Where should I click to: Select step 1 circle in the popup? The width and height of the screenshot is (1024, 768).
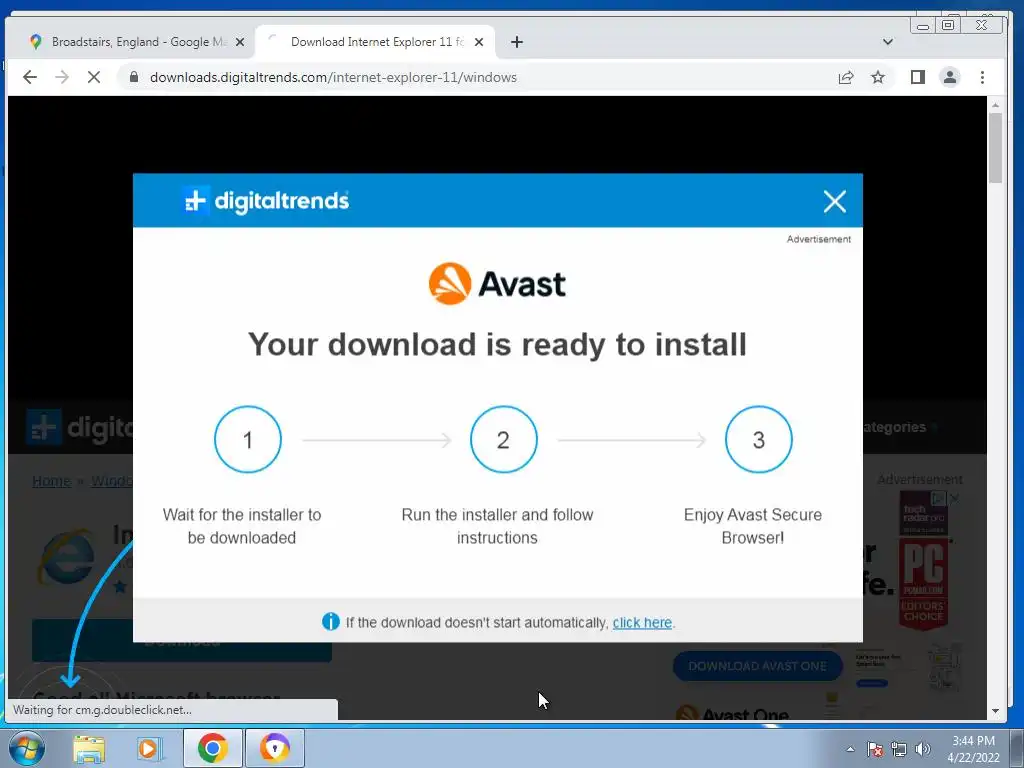(248, 440)
